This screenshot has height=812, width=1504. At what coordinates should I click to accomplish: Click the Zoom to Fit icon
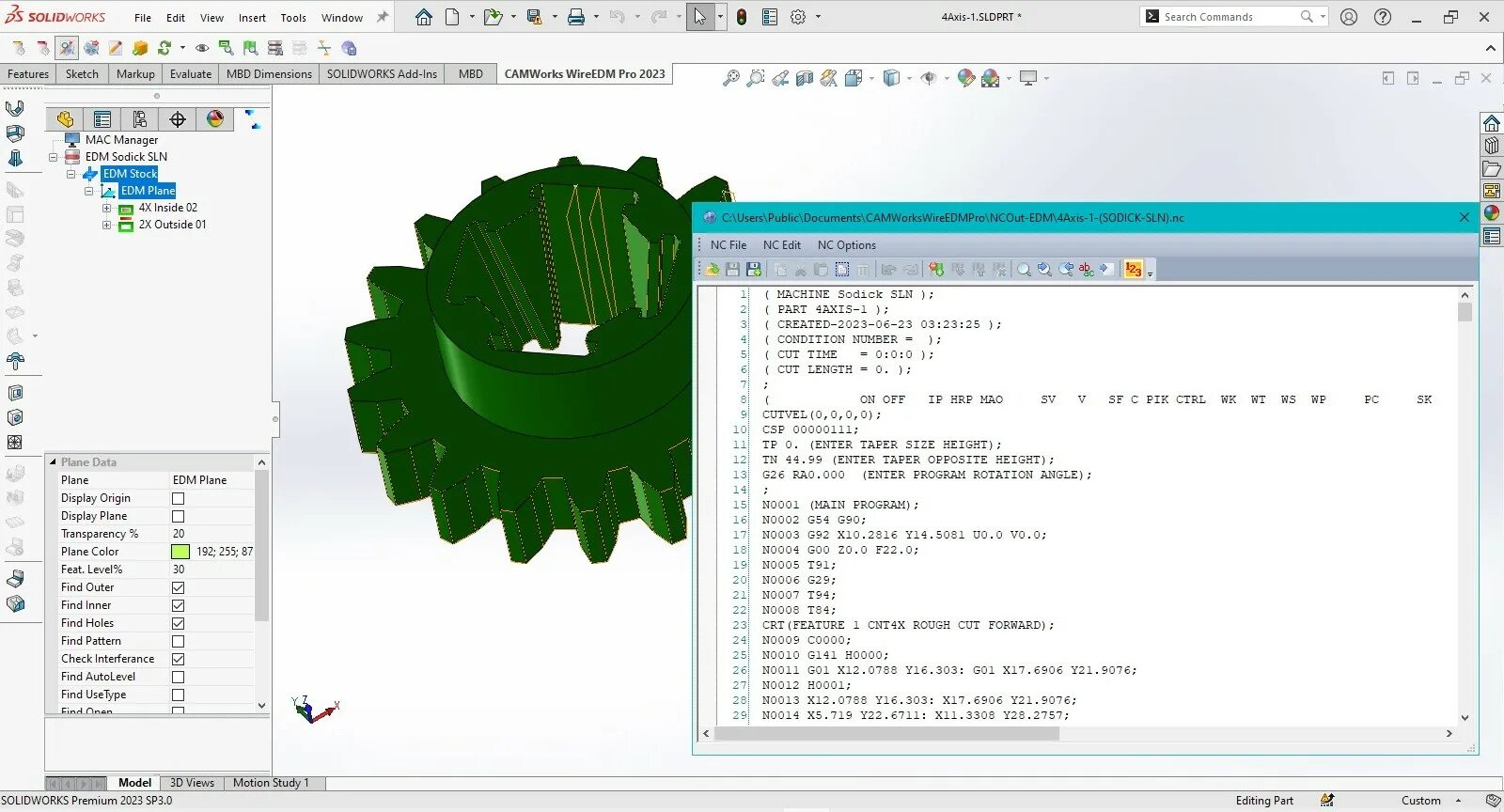pos(730,79)
